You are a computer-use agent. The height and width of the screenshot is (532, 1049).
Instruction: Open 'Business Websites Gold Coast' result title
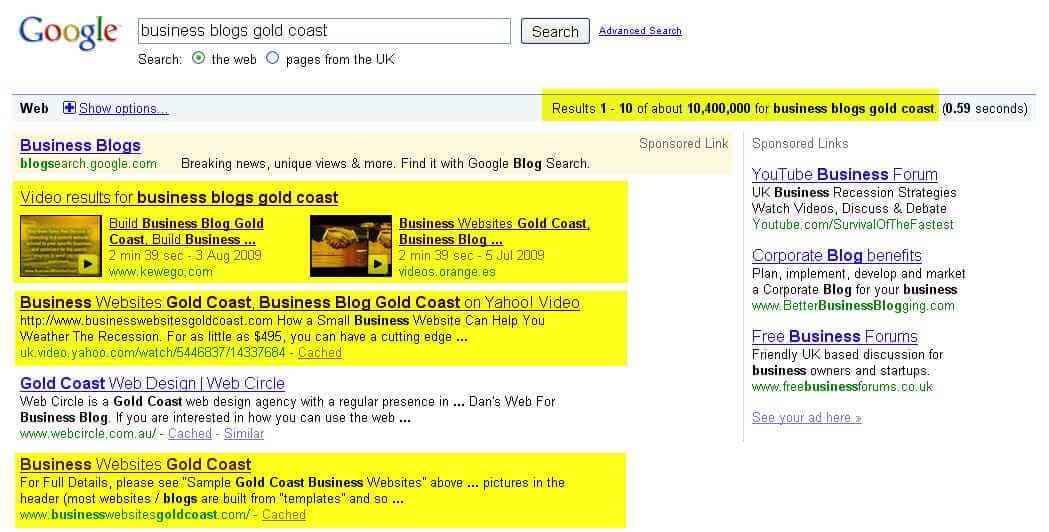[x=136, y=464]
